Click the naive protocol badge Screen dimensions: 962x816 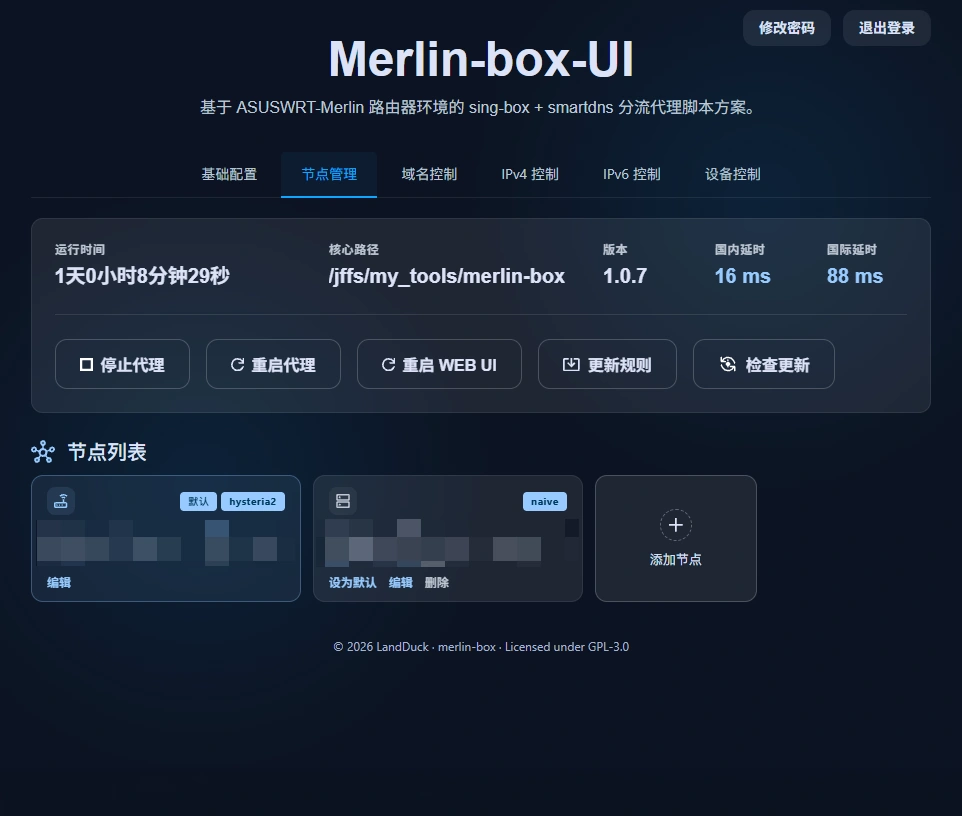(545, 501)
